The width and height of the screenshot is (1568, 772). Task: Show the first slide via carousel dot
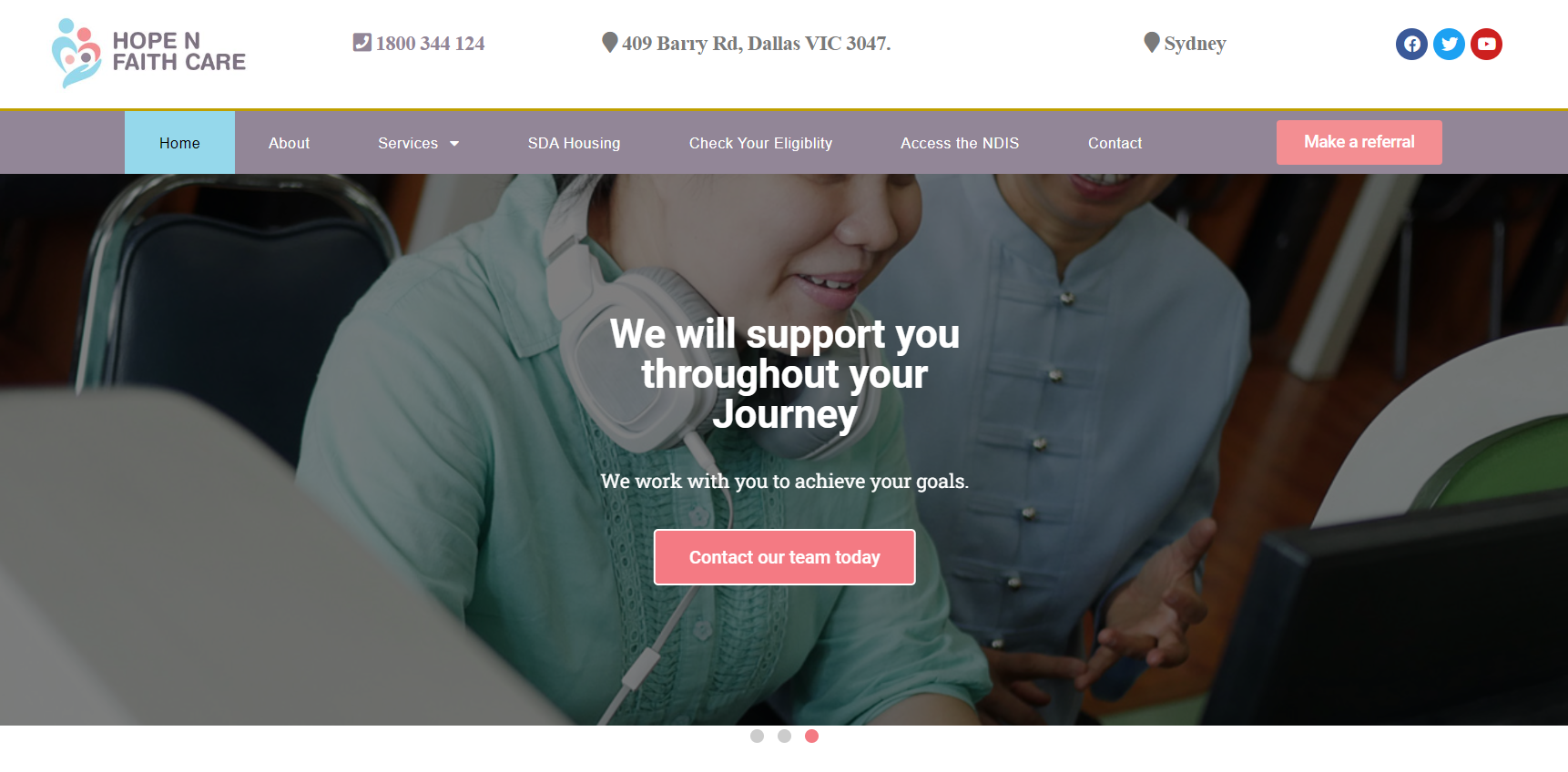757,736
